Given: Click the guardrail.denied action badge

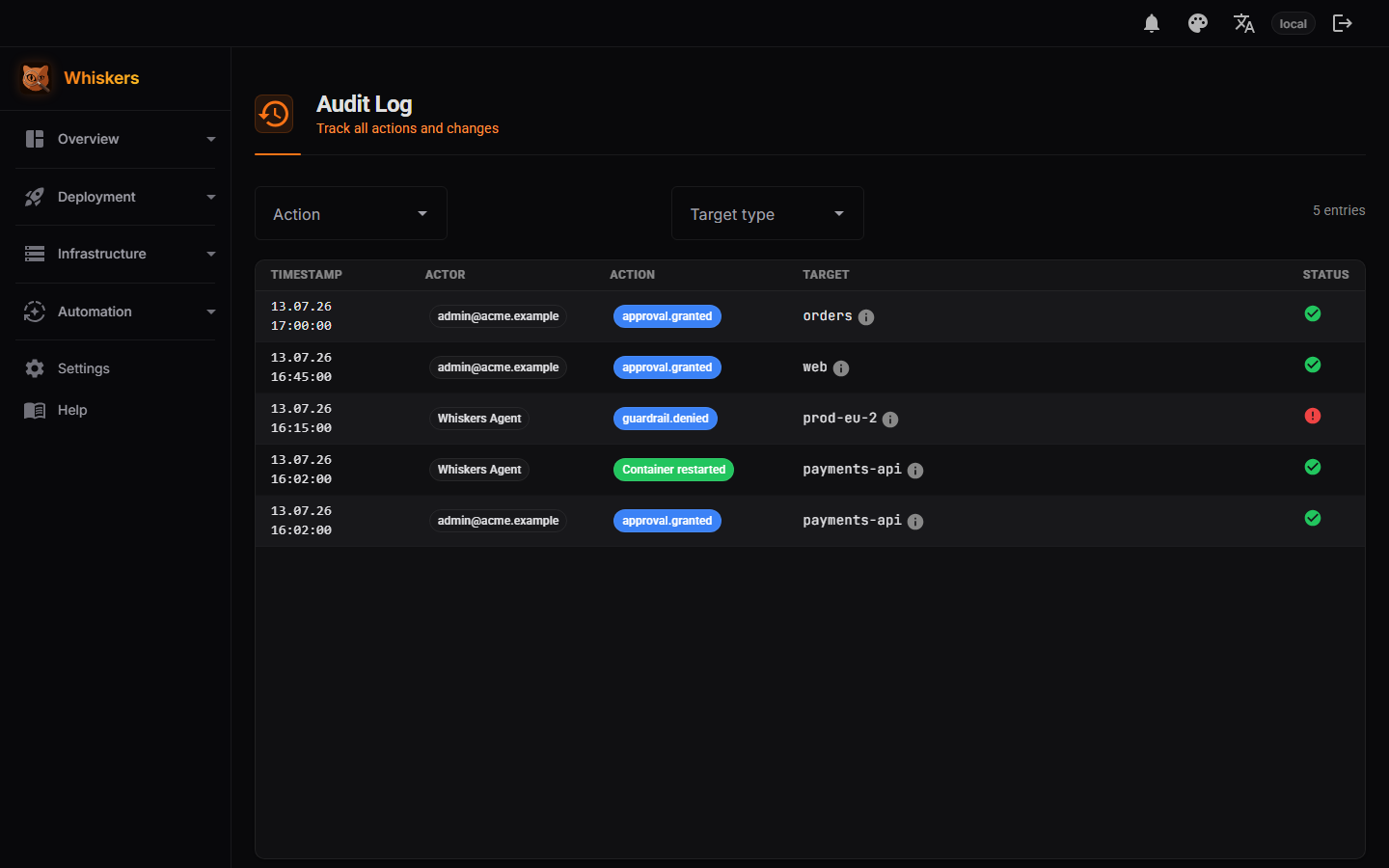Looking at the screenshot, I should coord(666,419).
